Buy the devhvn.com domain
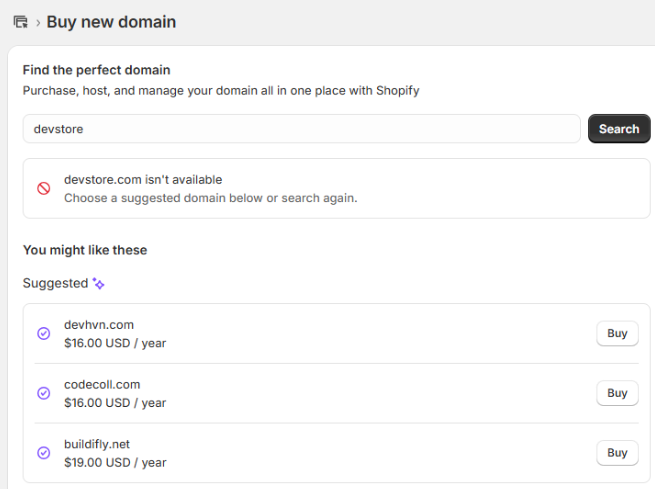This screenshot has height=489, width=655. pyautogui.click(x=617, y=333)
